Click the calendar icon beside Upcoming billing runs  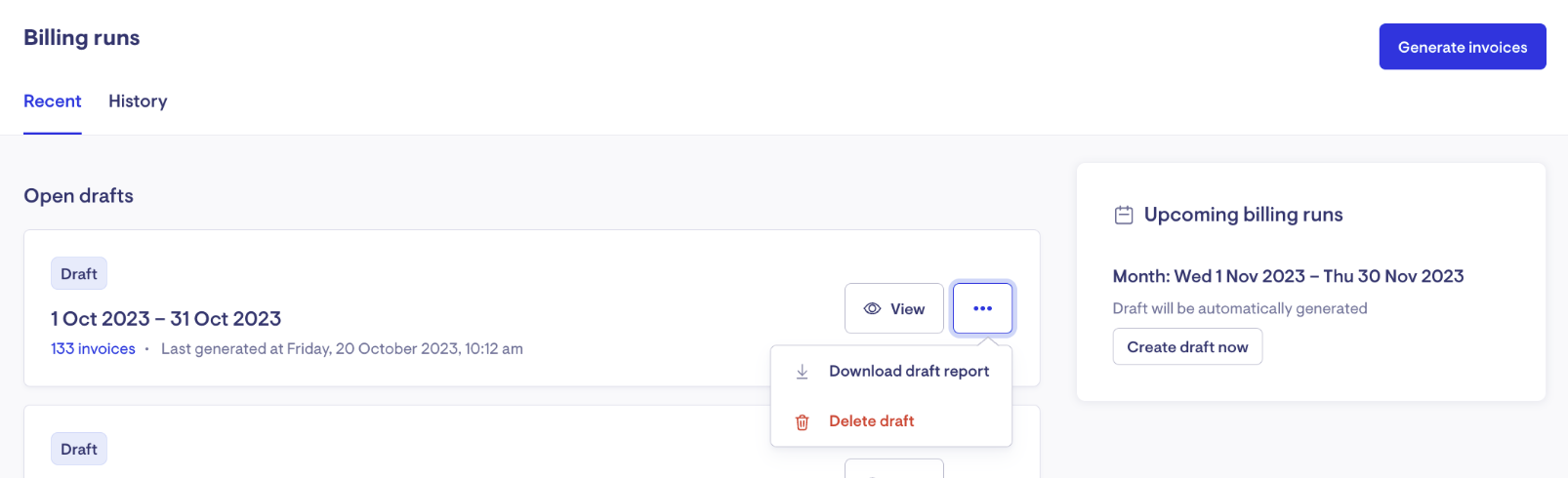[x=1124, y=215]
